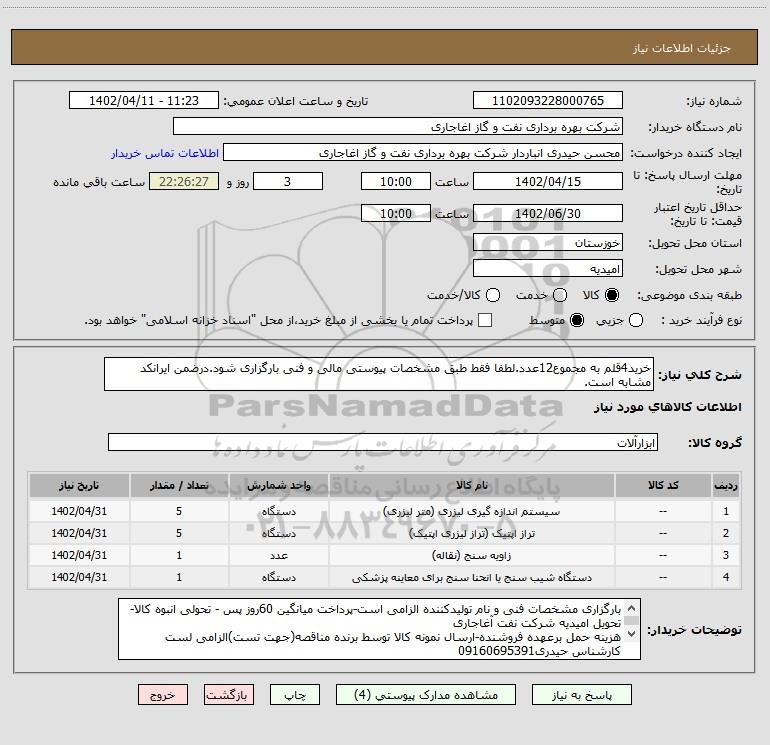Click the province field خوزستان

[548, 243]
